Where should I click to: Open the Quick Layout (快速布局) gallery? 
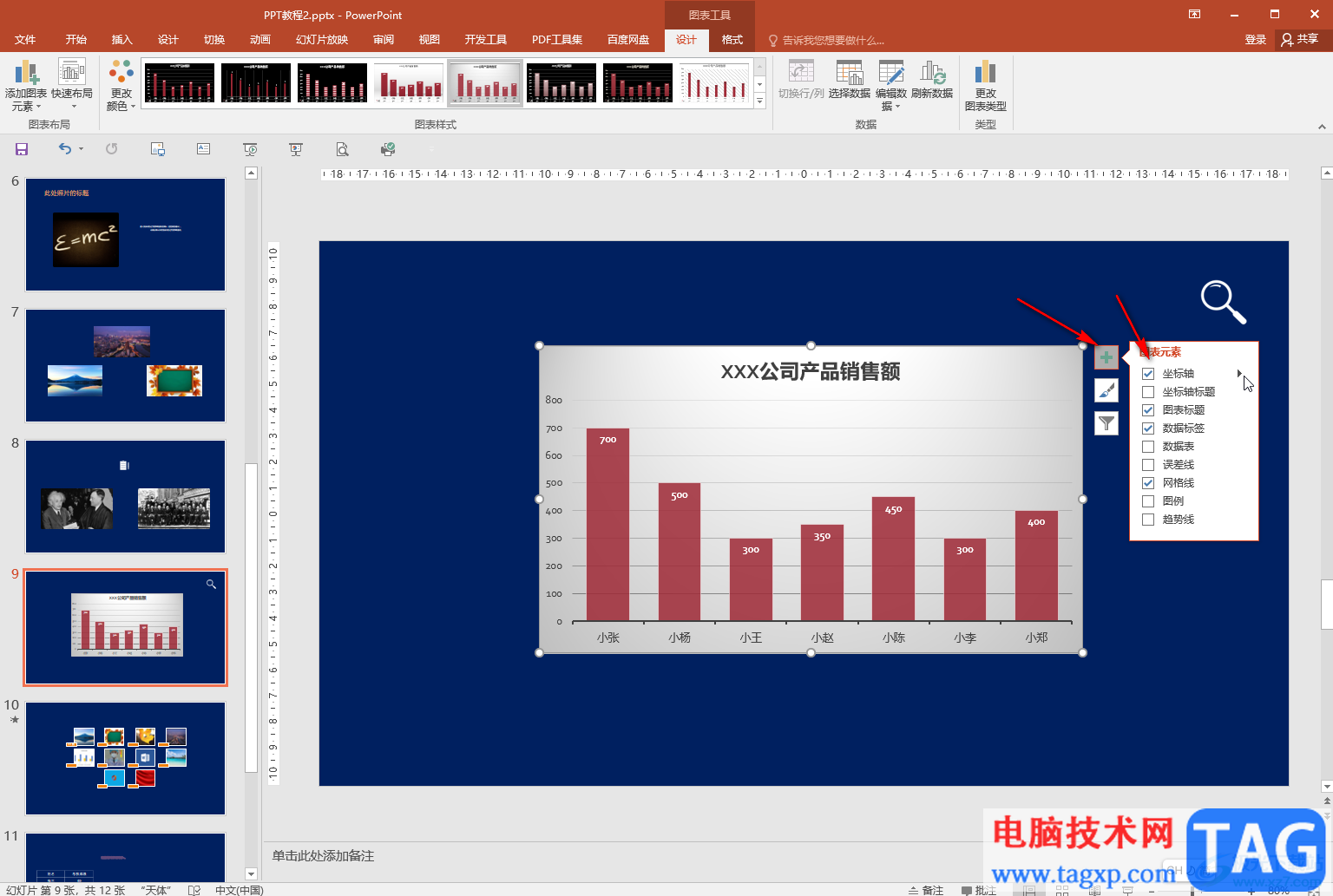click(x=72, y=85)
